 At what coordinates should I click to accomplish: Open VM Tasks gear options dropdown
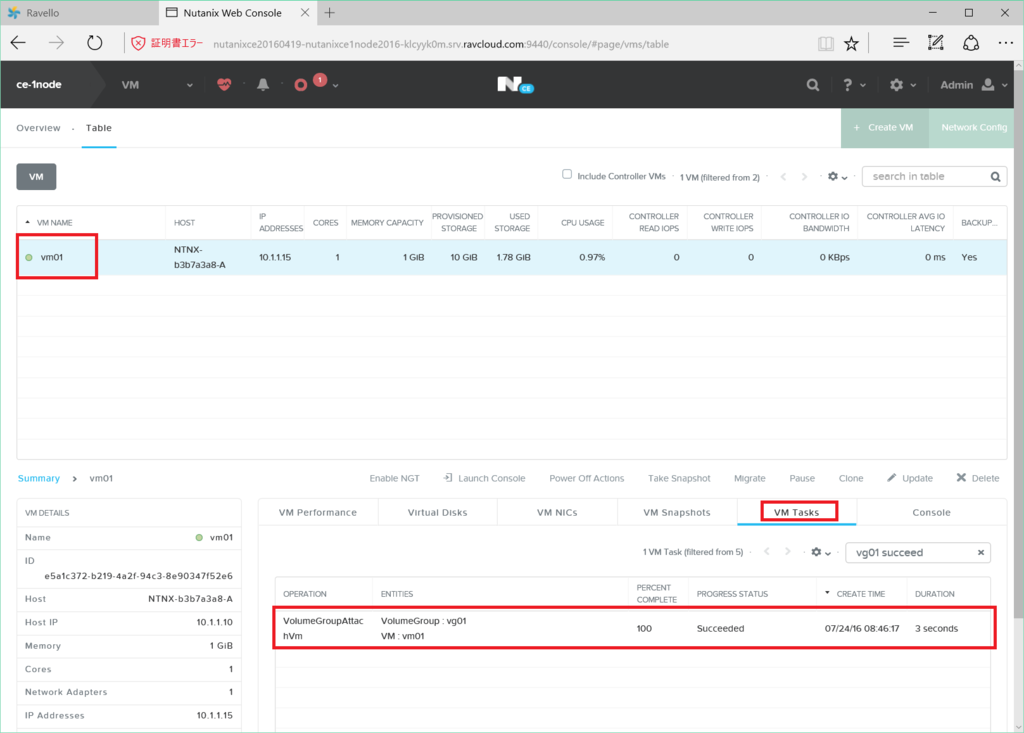[821, 552]
